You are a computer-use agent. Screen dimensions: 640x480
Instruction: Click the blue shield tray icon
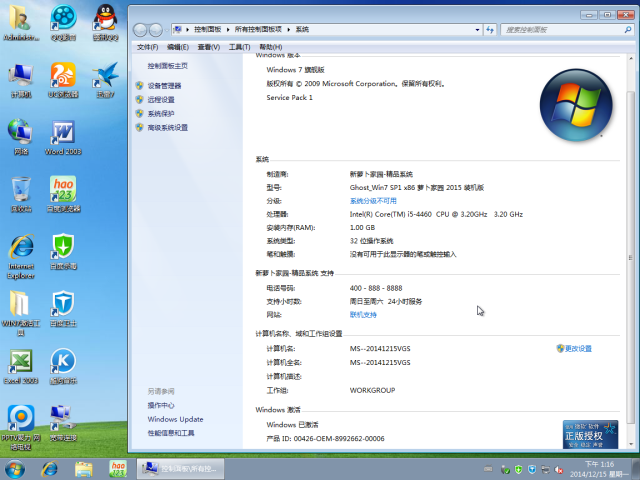coord(532,470)
